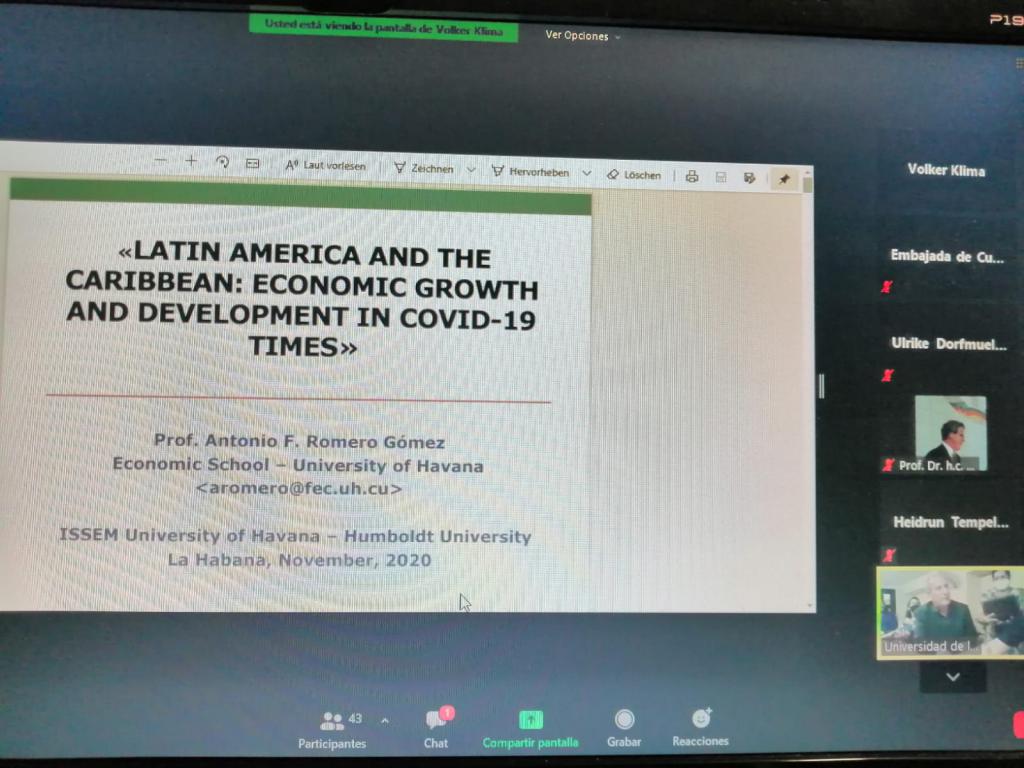This screenshot has width=1024, height=768.
Task: Select Ulrike Dorfmuel... participant tile
Action: click(x=949, y=344)
